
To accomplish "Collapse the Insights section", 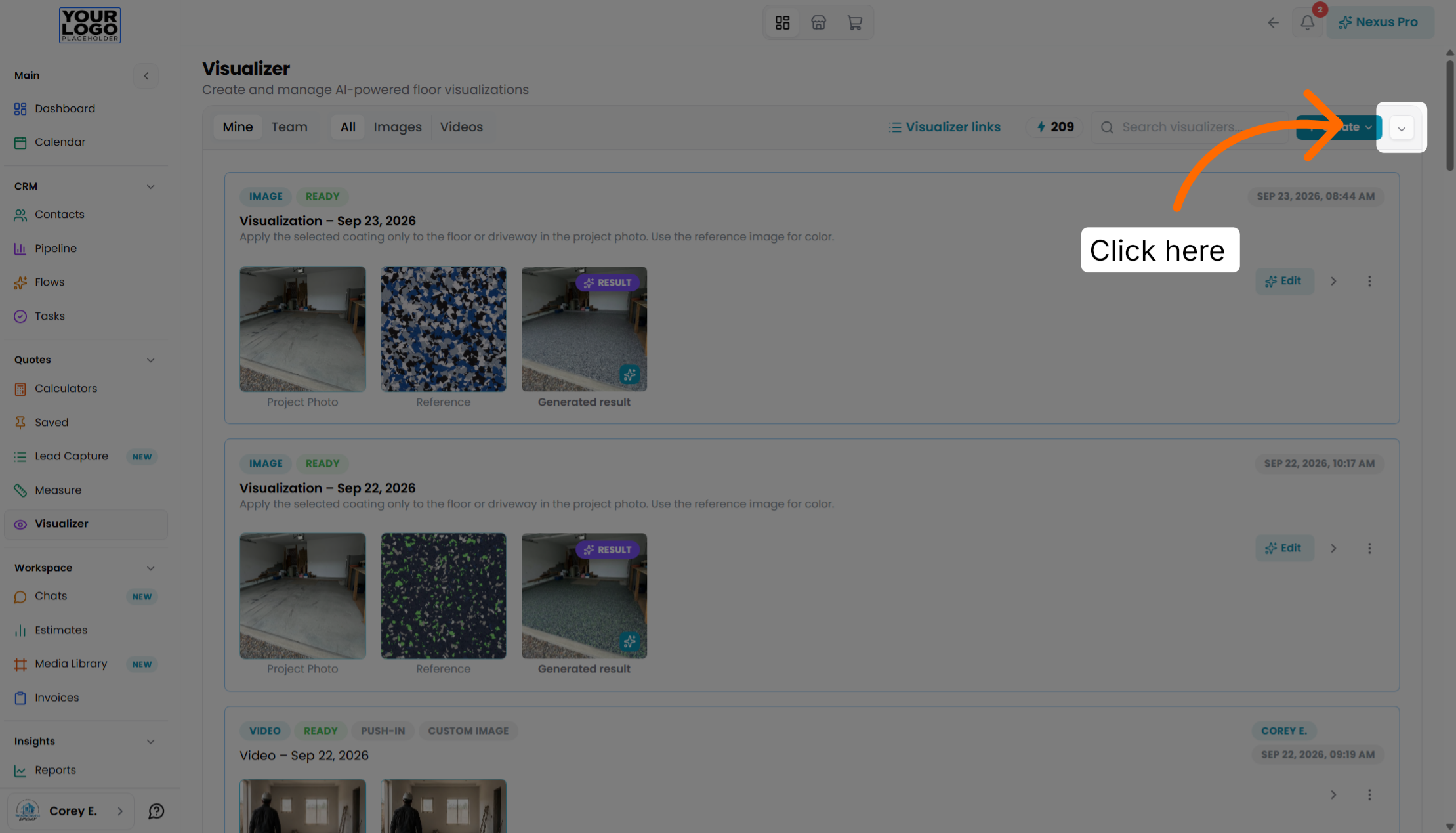I will click(x=150, y=741).
